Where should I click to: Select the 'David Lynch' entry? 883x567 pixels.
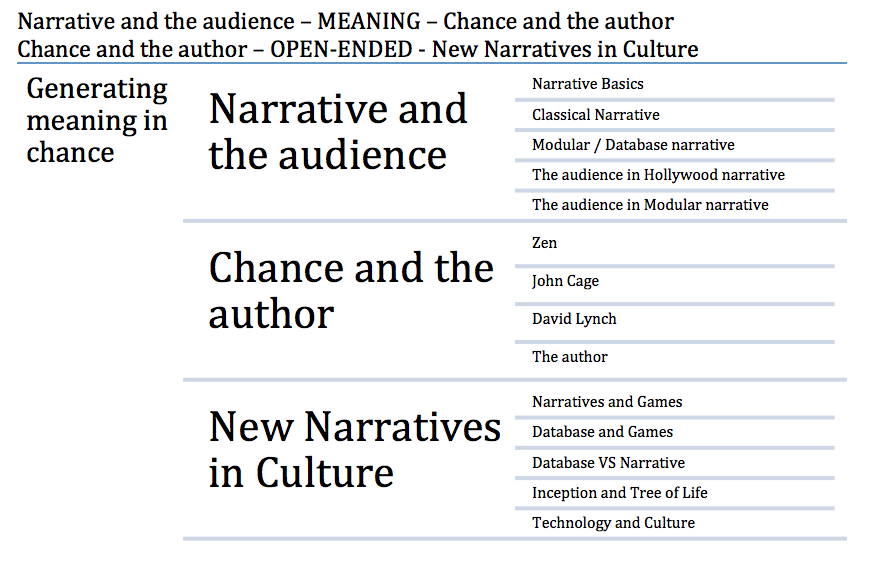(574, 319)
